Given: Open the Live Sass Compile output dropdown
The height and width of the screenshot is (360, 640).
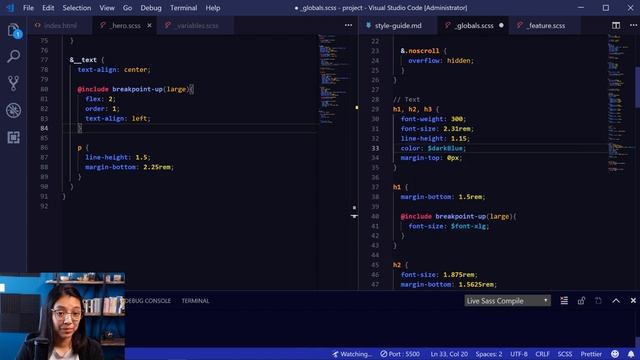Looking at the screenshot, I should 507,301.
